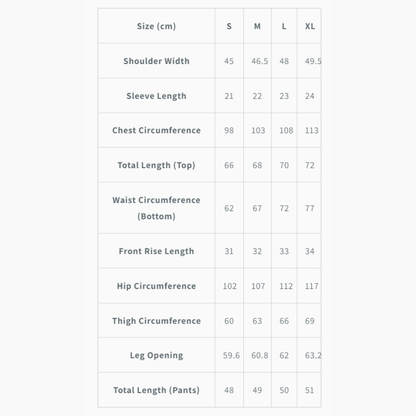This screenshot has width=416, height=416.
Task: Click the 46.5 shoulder width value
Action: pyautogui.click(x=260, y=61)
